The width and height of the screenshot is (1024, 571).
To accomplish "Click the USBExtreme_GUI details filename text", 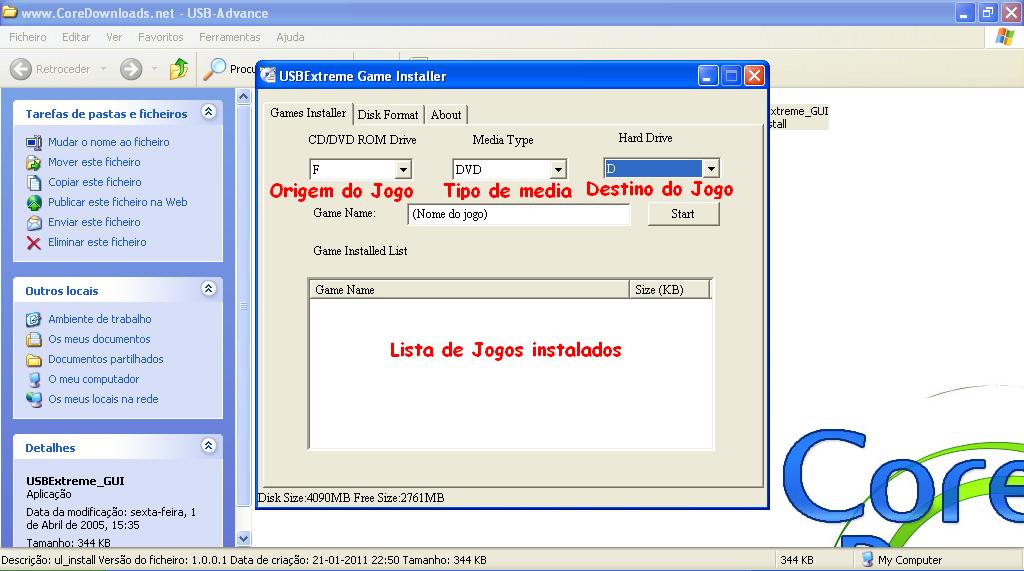I will point(75,481).
